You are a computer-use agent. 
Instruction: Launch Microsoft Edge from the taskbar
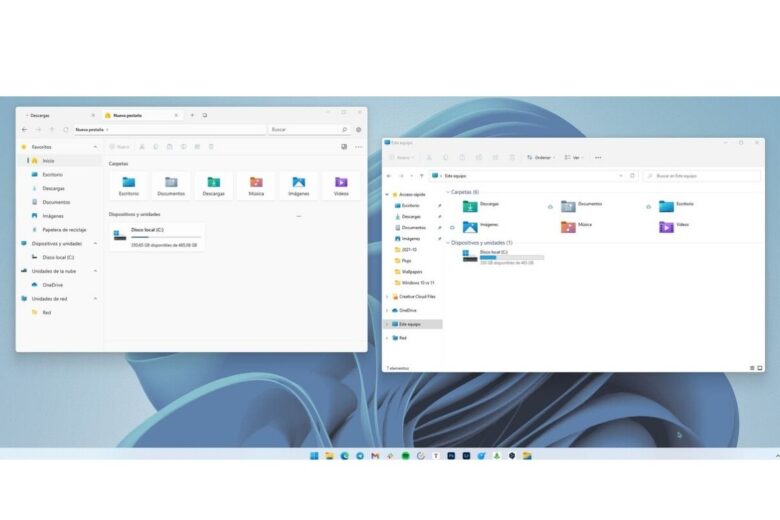point(344,455)
